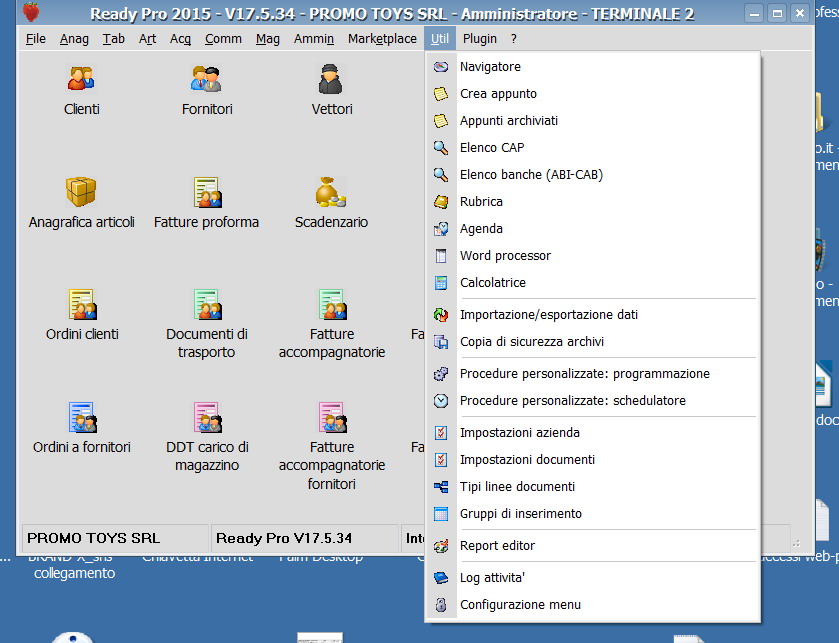Open the Comm menu
Image resolution: width=839 pixels, height=643 pixels.
tap(223, 39)
